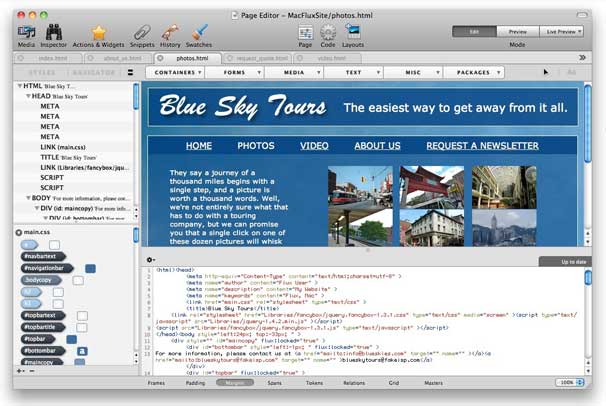This screenshot has height=406, width=606.
Task: Switch to the request_quote.html tab
Action: click(x=257, y=58)
